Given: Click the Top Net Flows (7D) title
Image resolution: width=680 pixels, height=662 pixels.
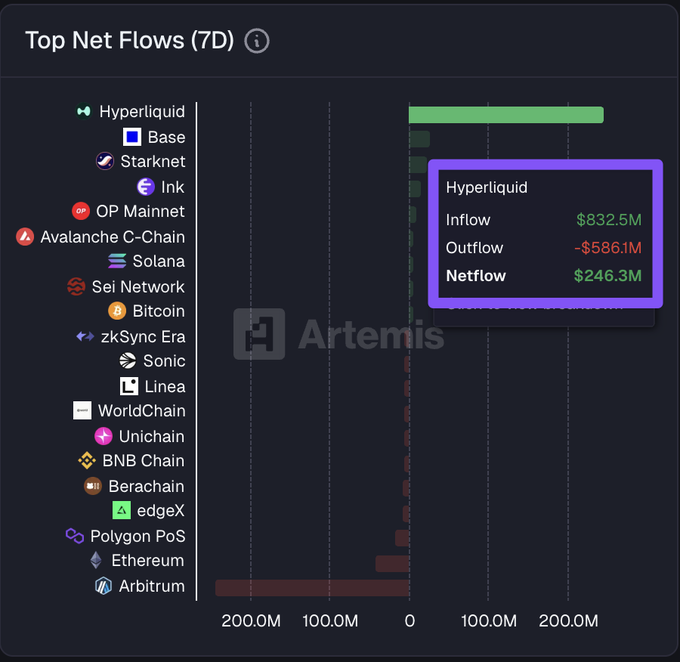Looking at the screenshot, I should 129,41.
